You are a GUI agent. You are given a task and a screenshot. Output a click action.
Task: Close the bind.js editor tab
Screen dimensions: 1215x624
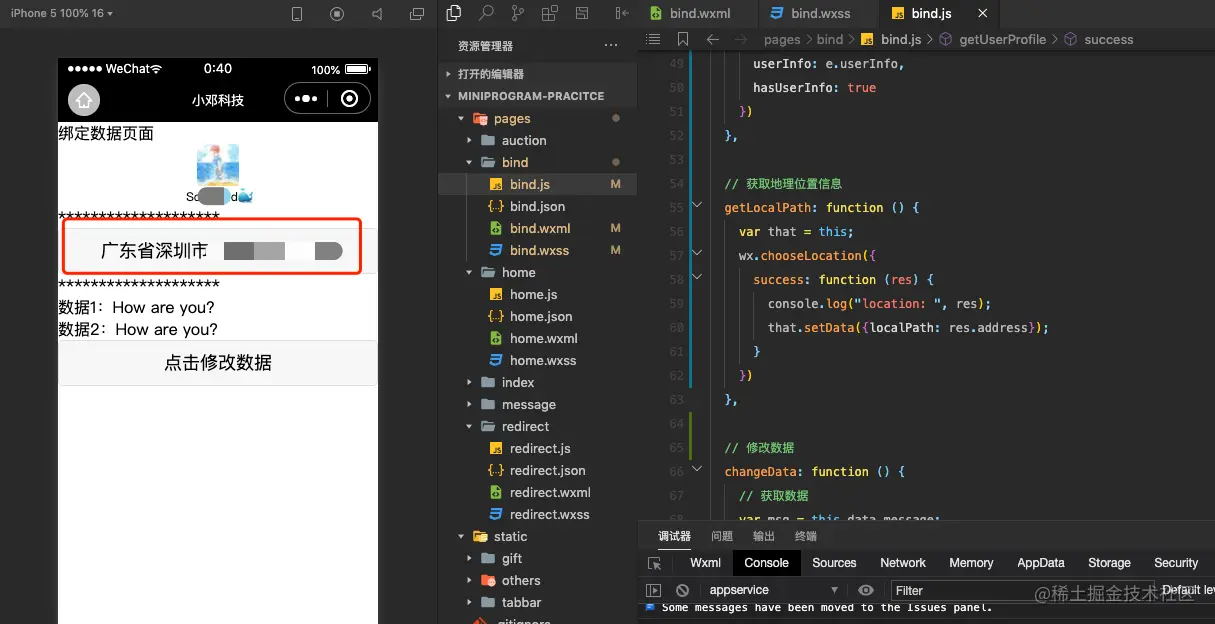click(x=983, y=13)
